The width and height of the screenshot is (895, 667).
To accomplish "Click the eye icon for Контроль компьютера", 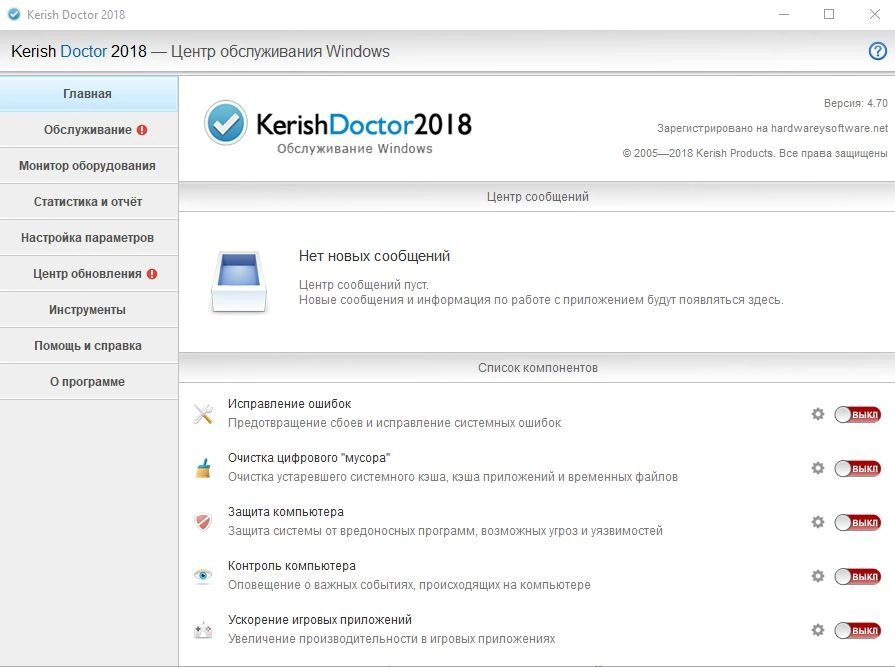I will coord(203,575).
